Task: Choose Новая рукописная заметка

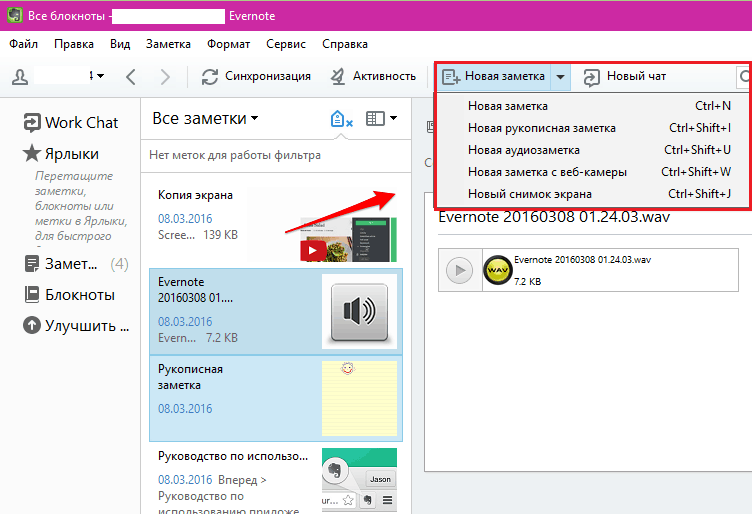Action: 593,128
